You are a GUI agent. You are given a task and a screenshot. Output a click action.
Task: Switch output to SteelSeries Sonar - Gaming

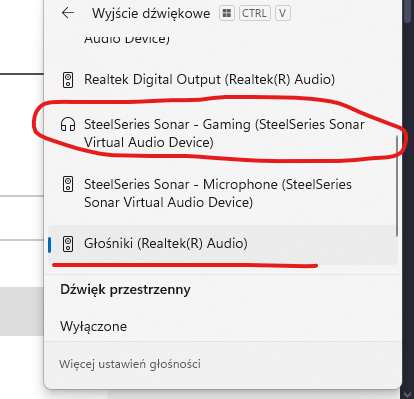[223, 133]
